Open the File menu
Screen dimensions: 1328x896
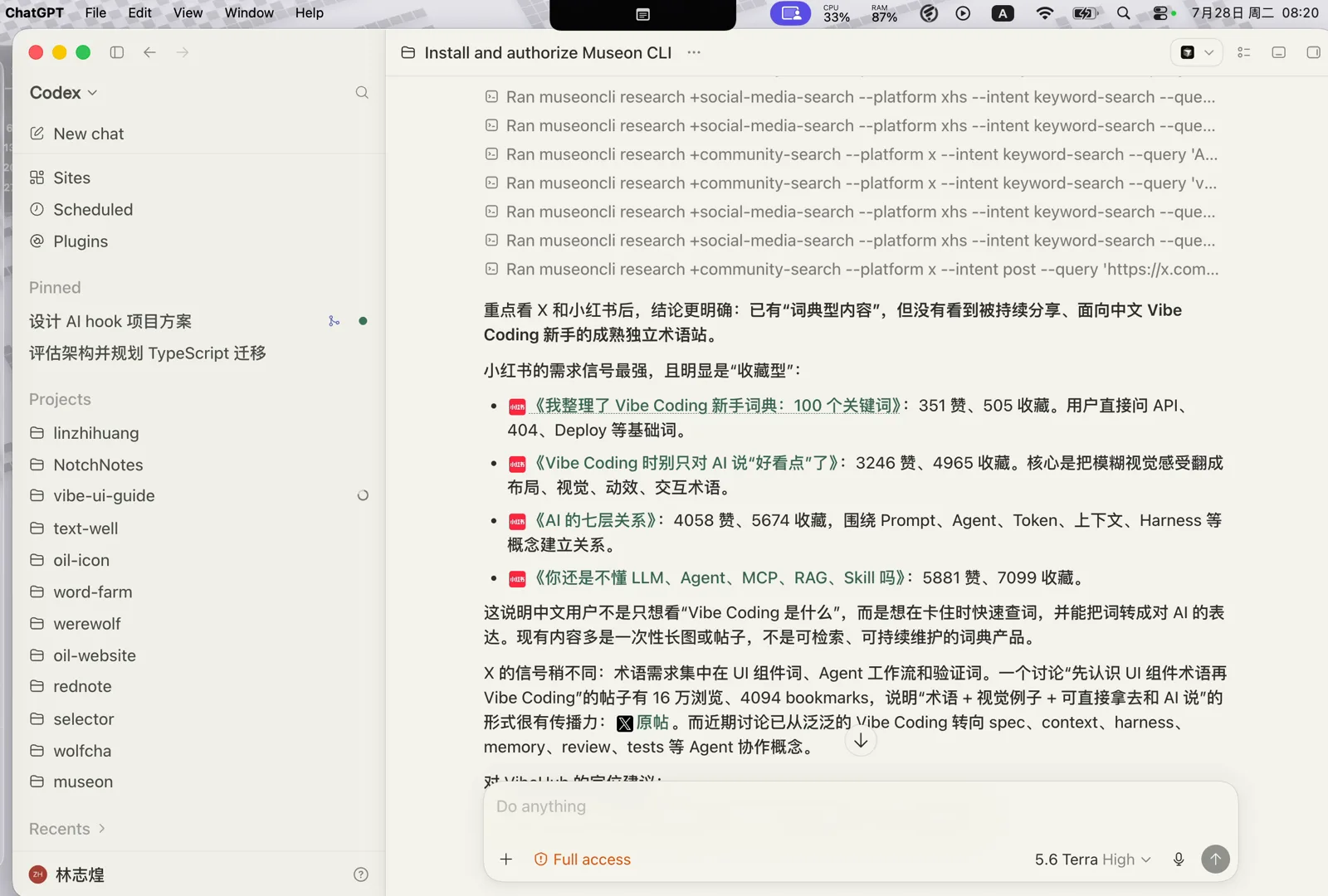pyautogui.click(x=95, y=13)
